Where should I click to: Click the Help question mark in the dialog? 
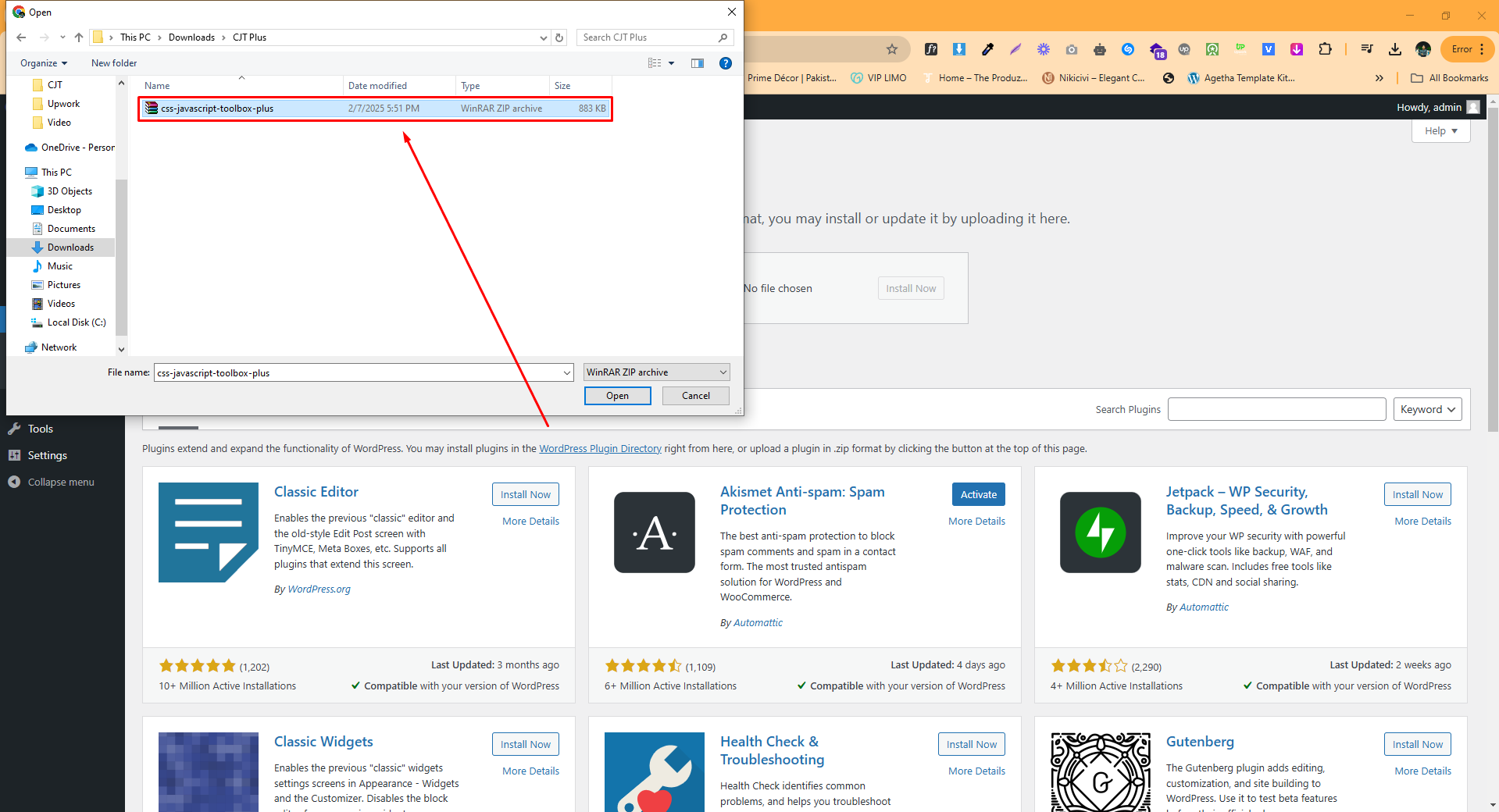pos(725,63)
